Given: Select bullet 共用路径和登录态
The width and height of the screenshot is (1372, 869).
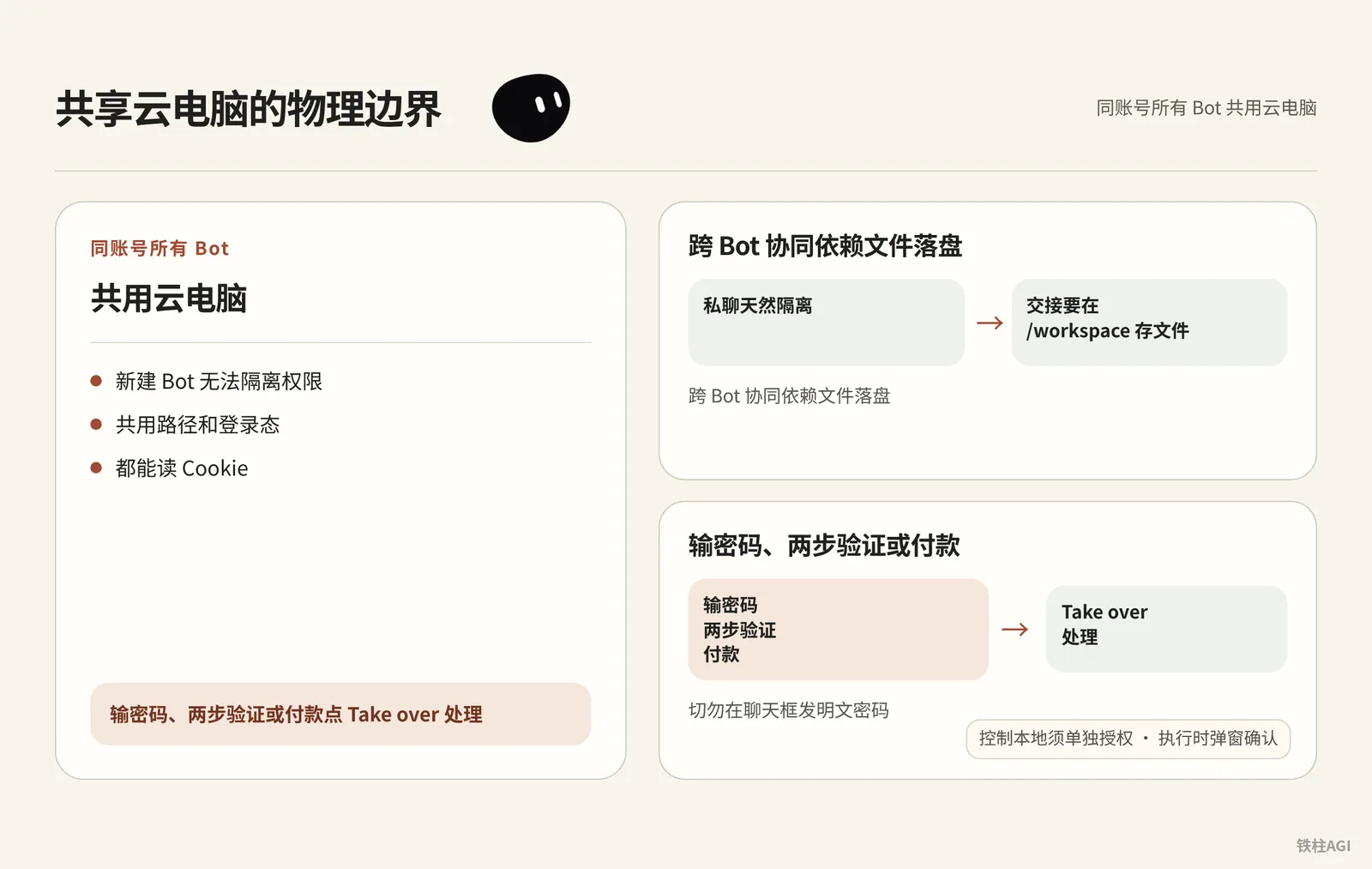Looking at the screenshot, I should click(197, 425).
